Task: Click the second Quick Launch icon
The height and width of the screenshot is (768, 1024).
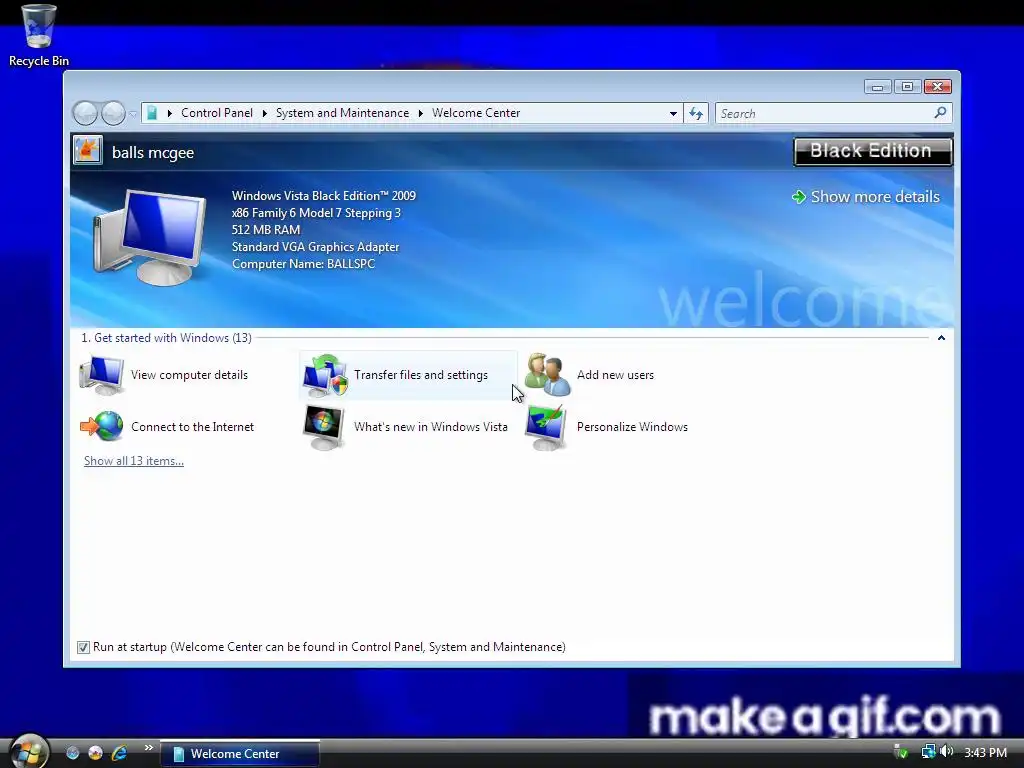Action: pyautogui.click(x=95, y=753)
